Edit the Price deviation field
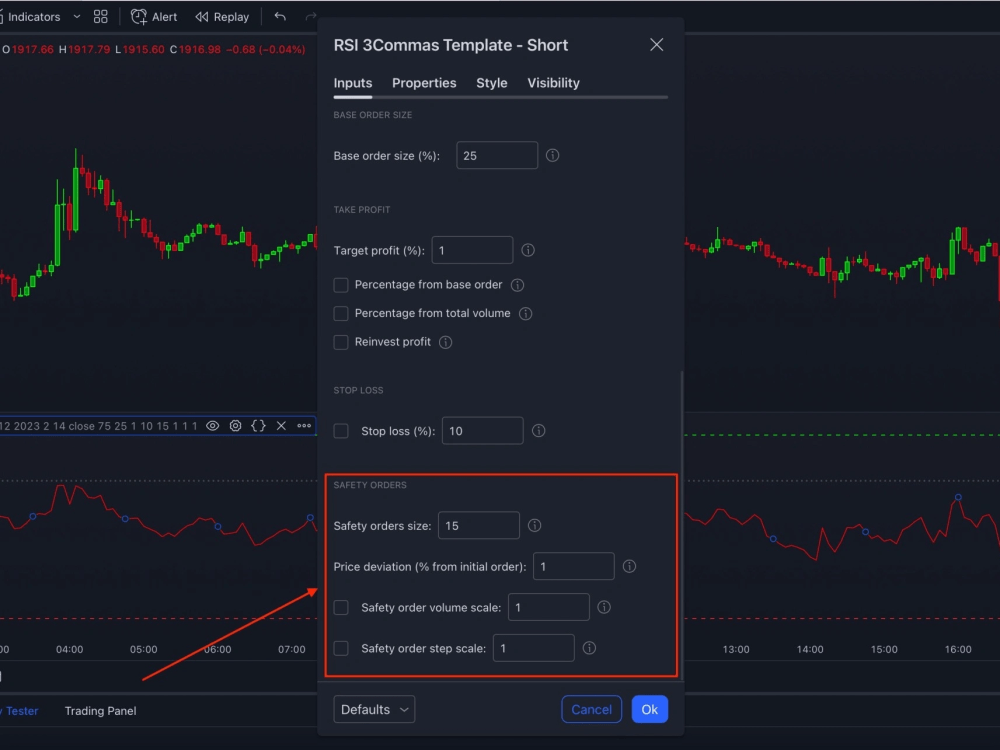This screenshot has width=1000, height=750. click(573, 566)
